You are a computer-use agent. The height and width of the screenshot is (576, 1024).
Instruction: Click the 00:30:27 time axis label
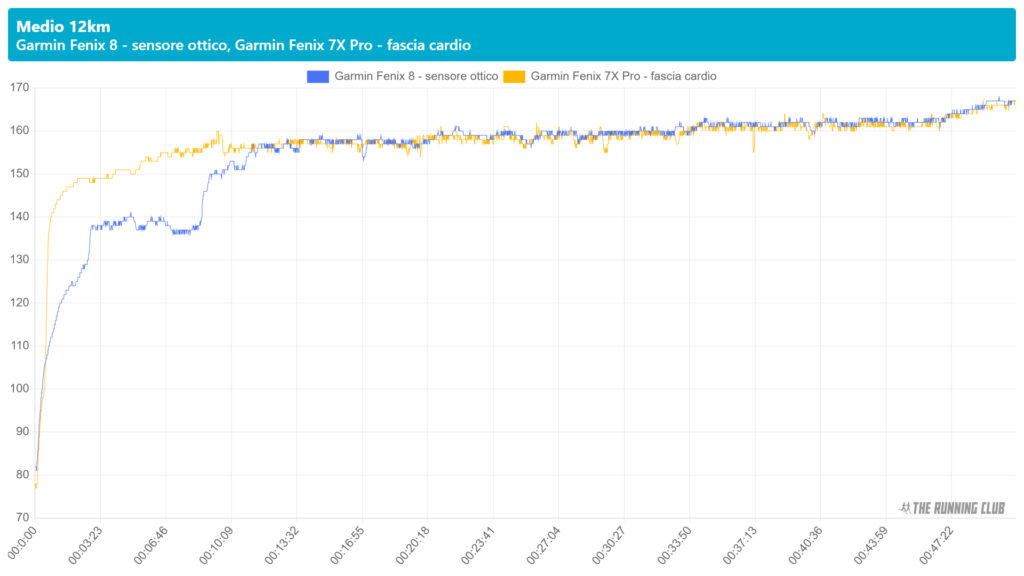pyautogui.click(x=609, y=545)
